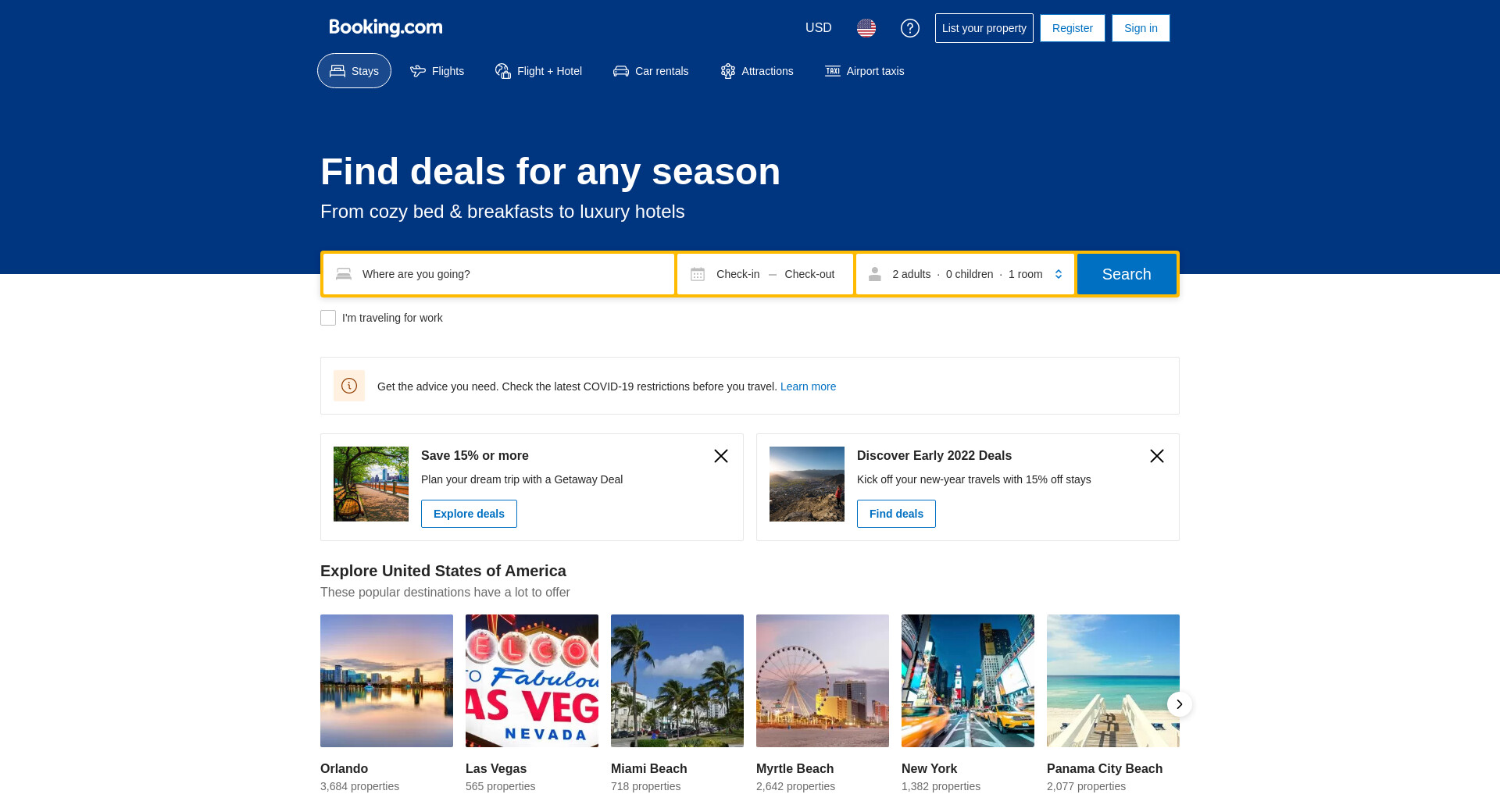Dismiss the Save 15% or more card
1500x812 pixels.
coord(720,456)
